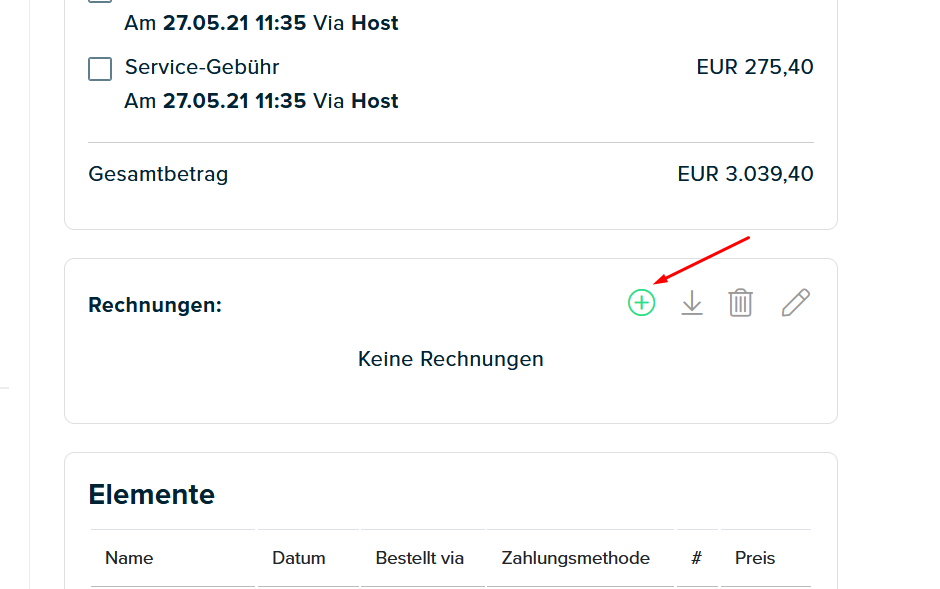The width and height of the screenshot is (940, 589).
Task: Select the Service-Gebühr label text
Action: coord(202,67)
